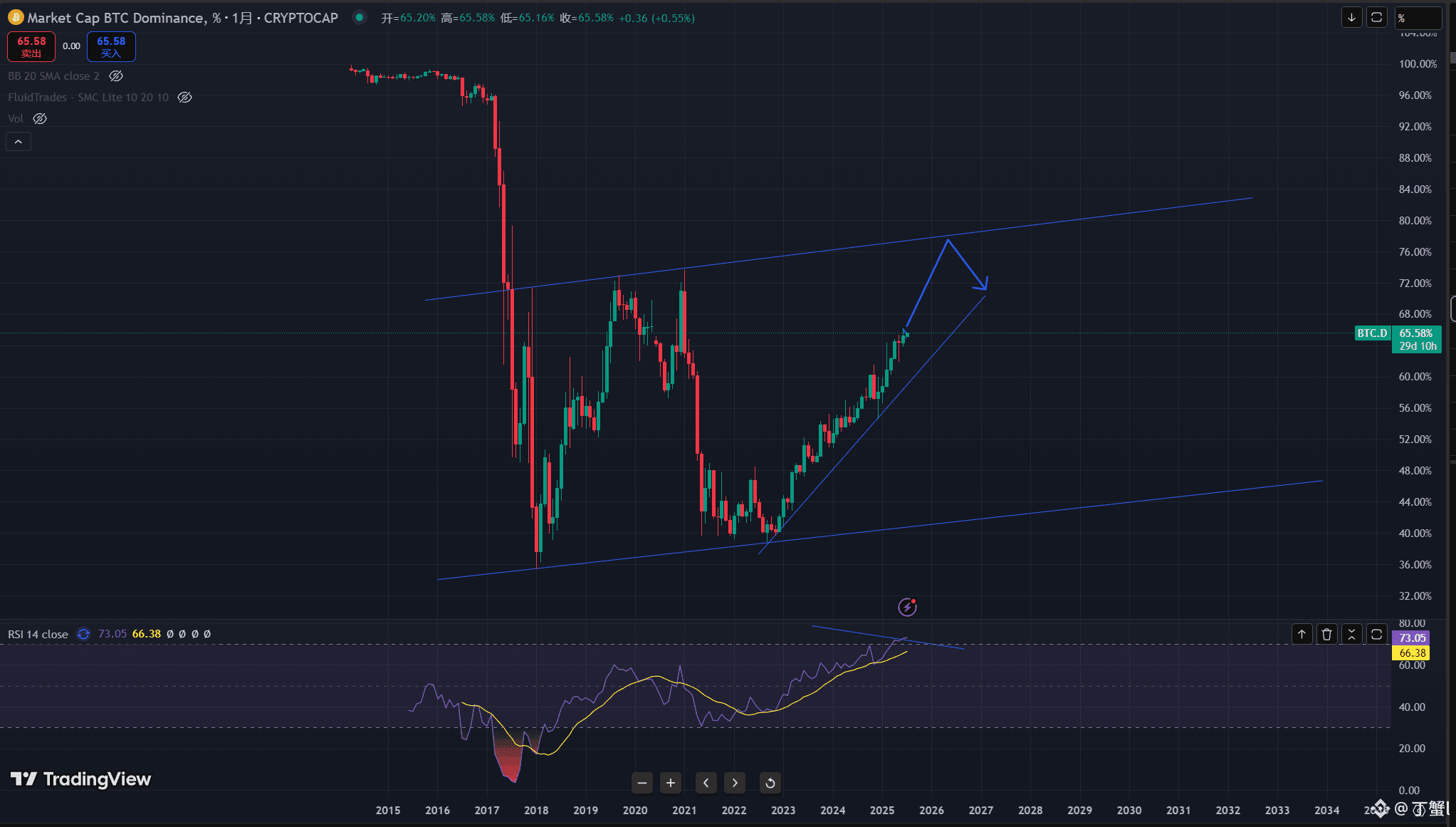Reset the chart view
The height and width of the screenshot is (827, 1456).
(770, 783)
